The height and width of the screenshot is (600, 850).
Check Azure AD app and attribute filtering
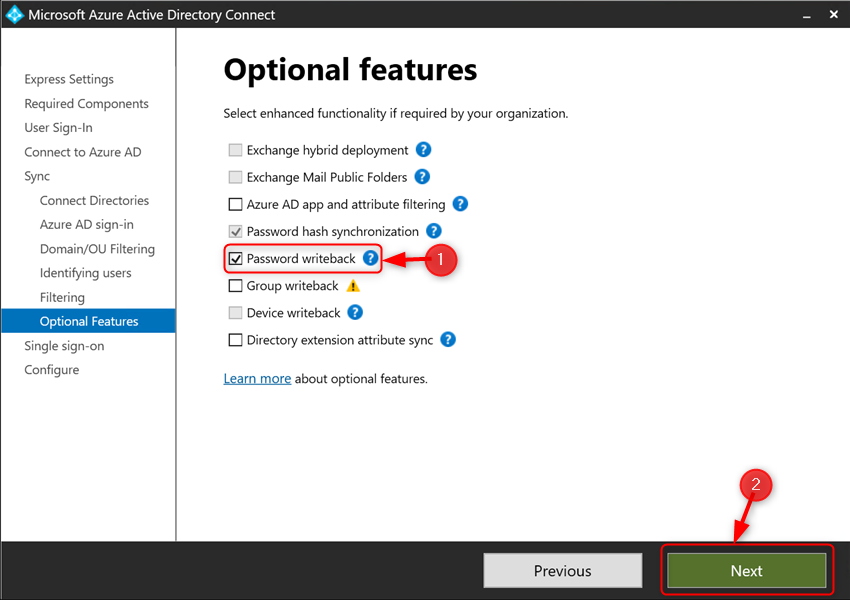pos(235,203)
